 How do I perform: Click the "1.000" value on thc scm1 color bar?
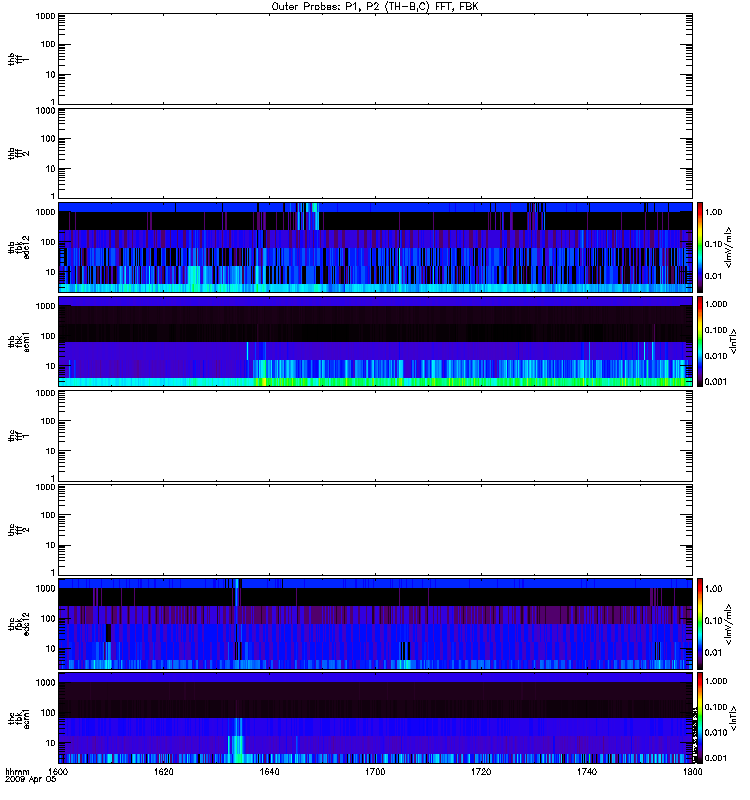tap(716, 681)
